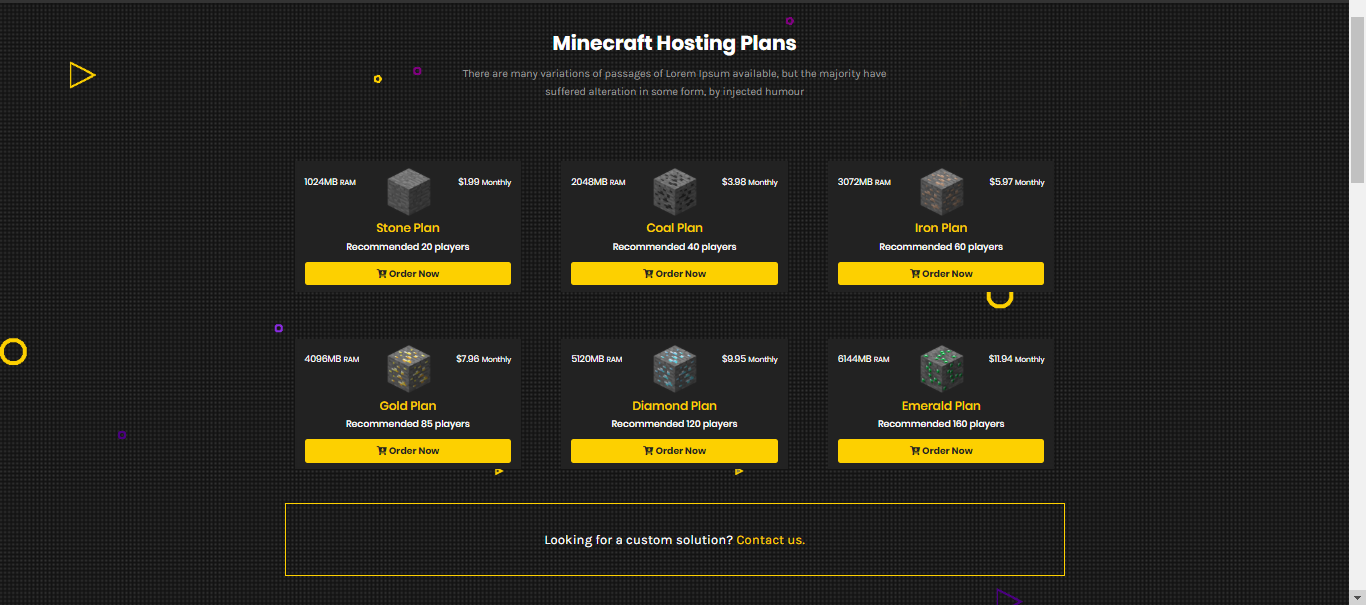Click the Coal Plan ore block icon
Screen dimensions: 1366x605
click(x=674, y=192)
